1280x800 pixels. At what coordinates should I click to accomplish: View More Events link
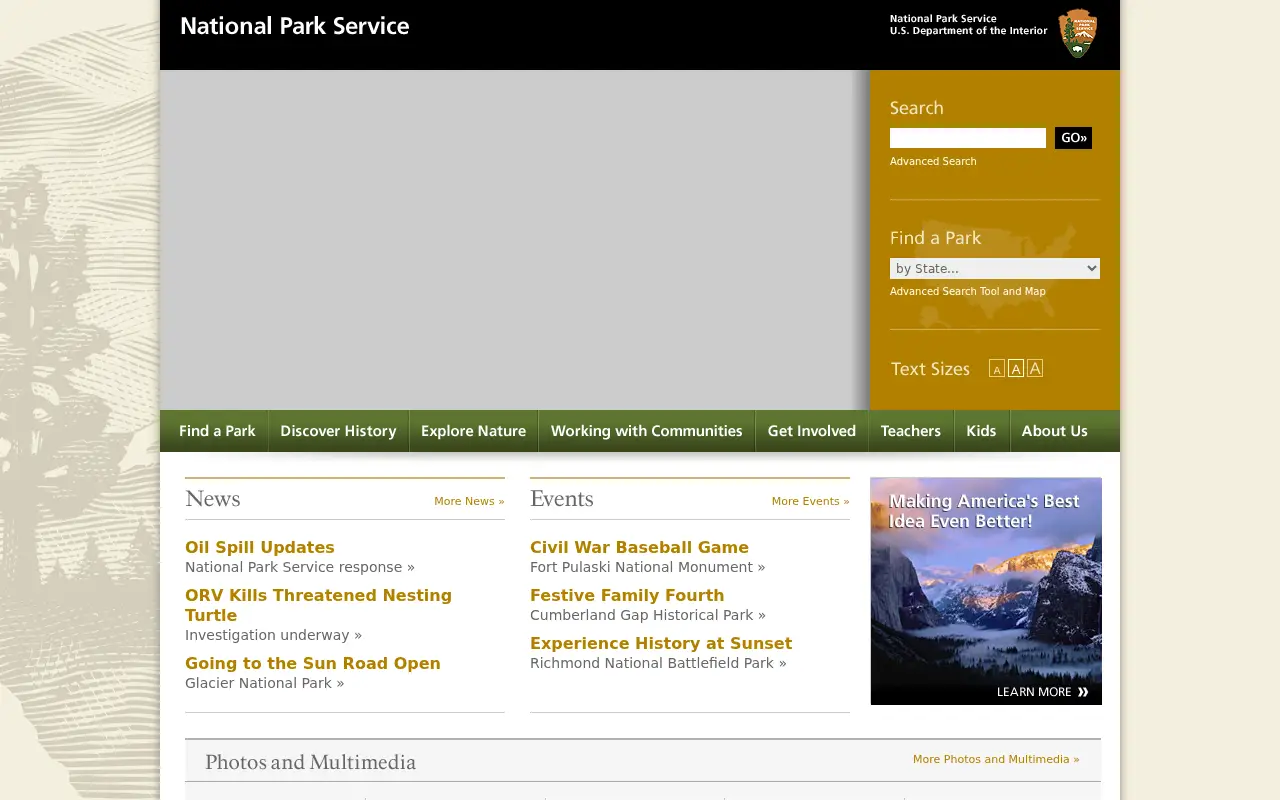810,501
